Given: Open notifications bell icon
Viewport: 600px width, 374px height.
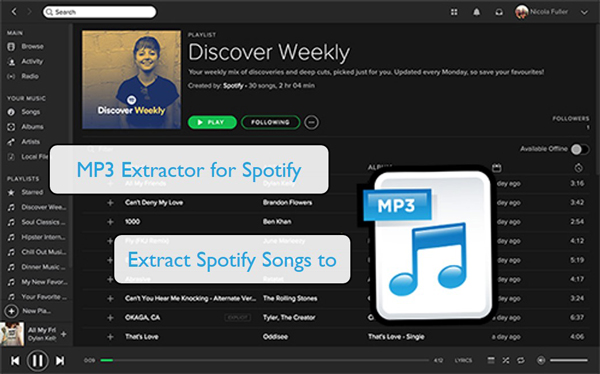Looking at the screenshot, I should [476, 12].
